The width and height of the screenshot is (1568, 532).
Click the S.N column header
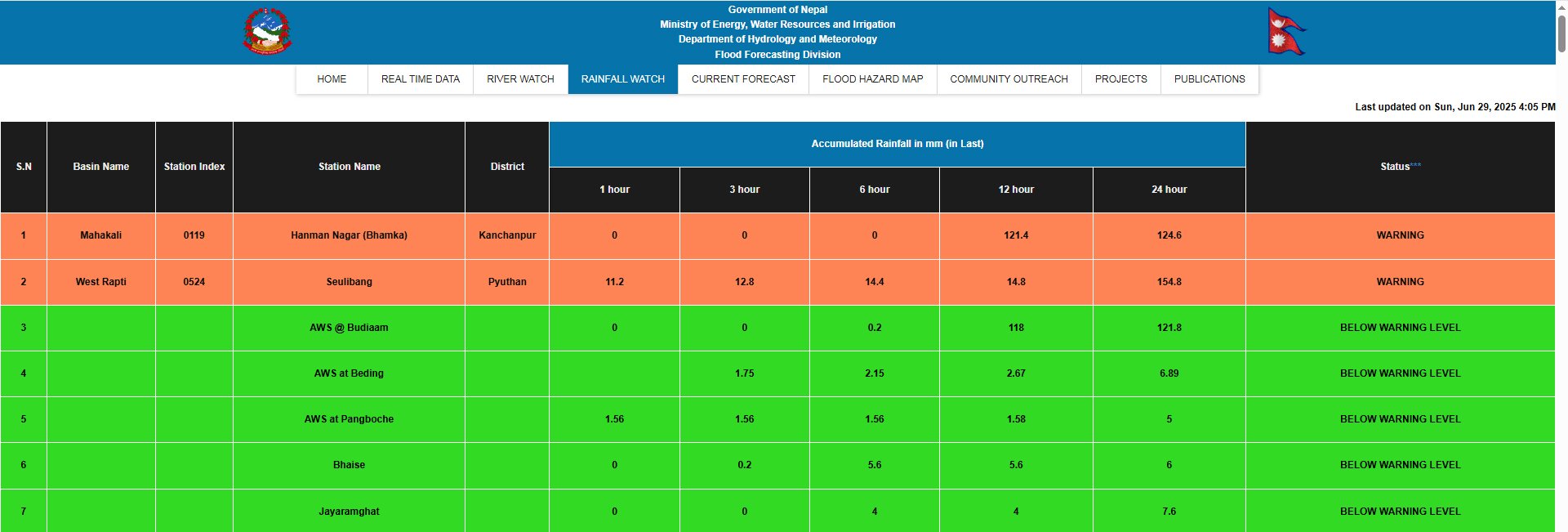(24, 167)
